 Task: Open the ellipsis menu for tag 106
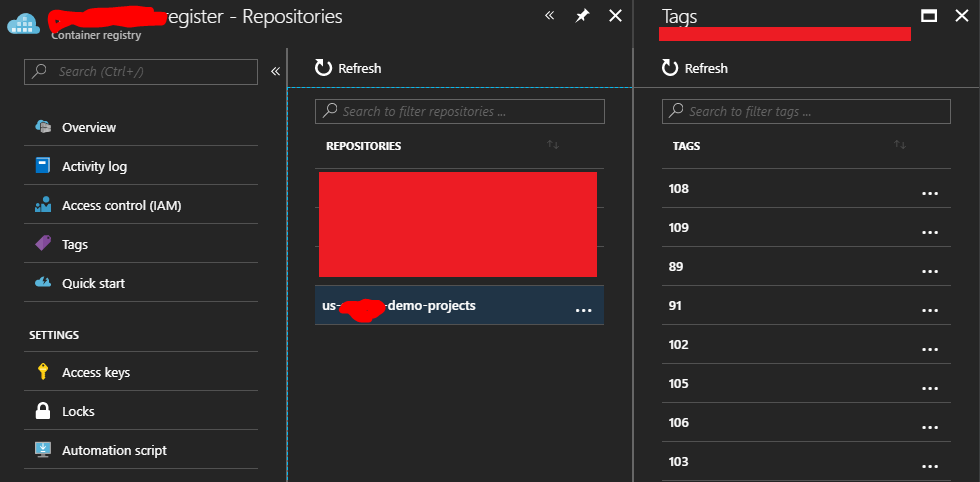tap(930, 428)
